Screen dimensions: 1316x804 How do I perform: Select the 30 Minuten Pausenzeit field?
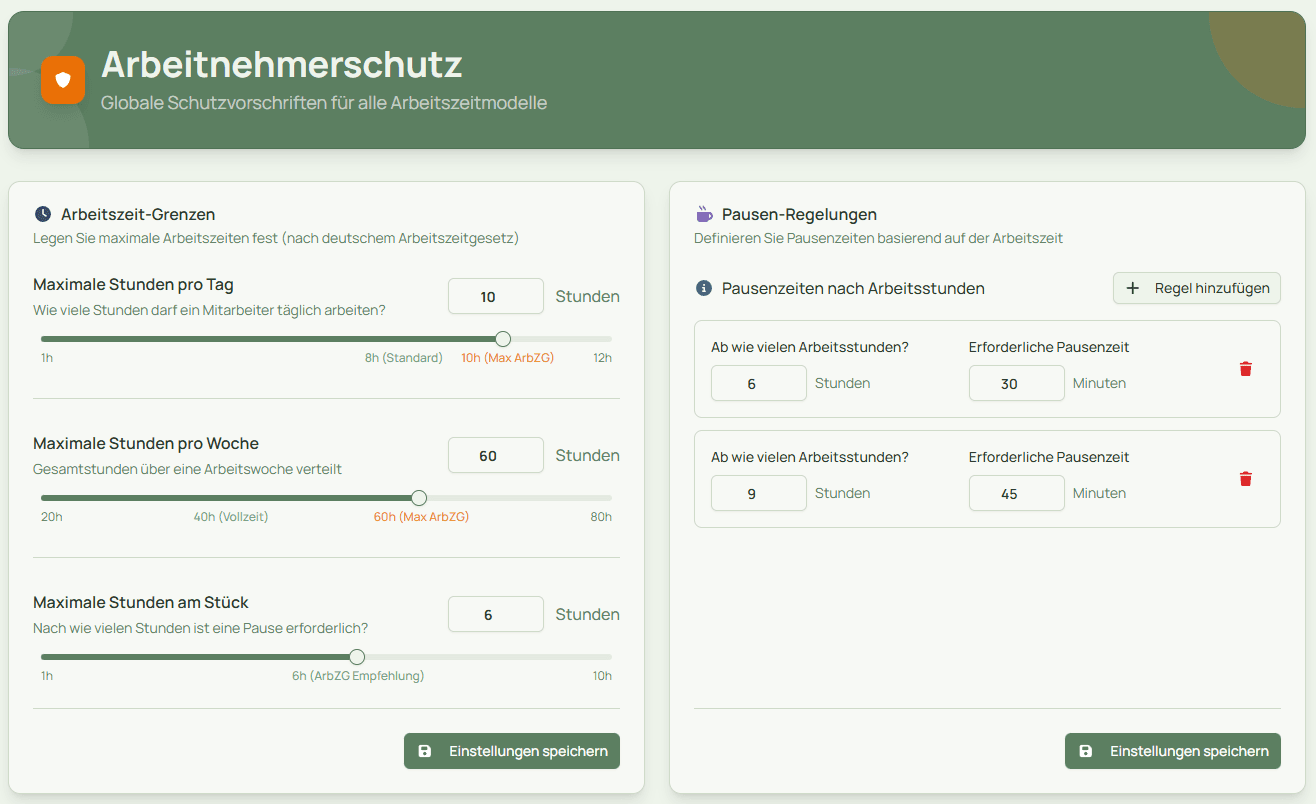coord(1016,382)
